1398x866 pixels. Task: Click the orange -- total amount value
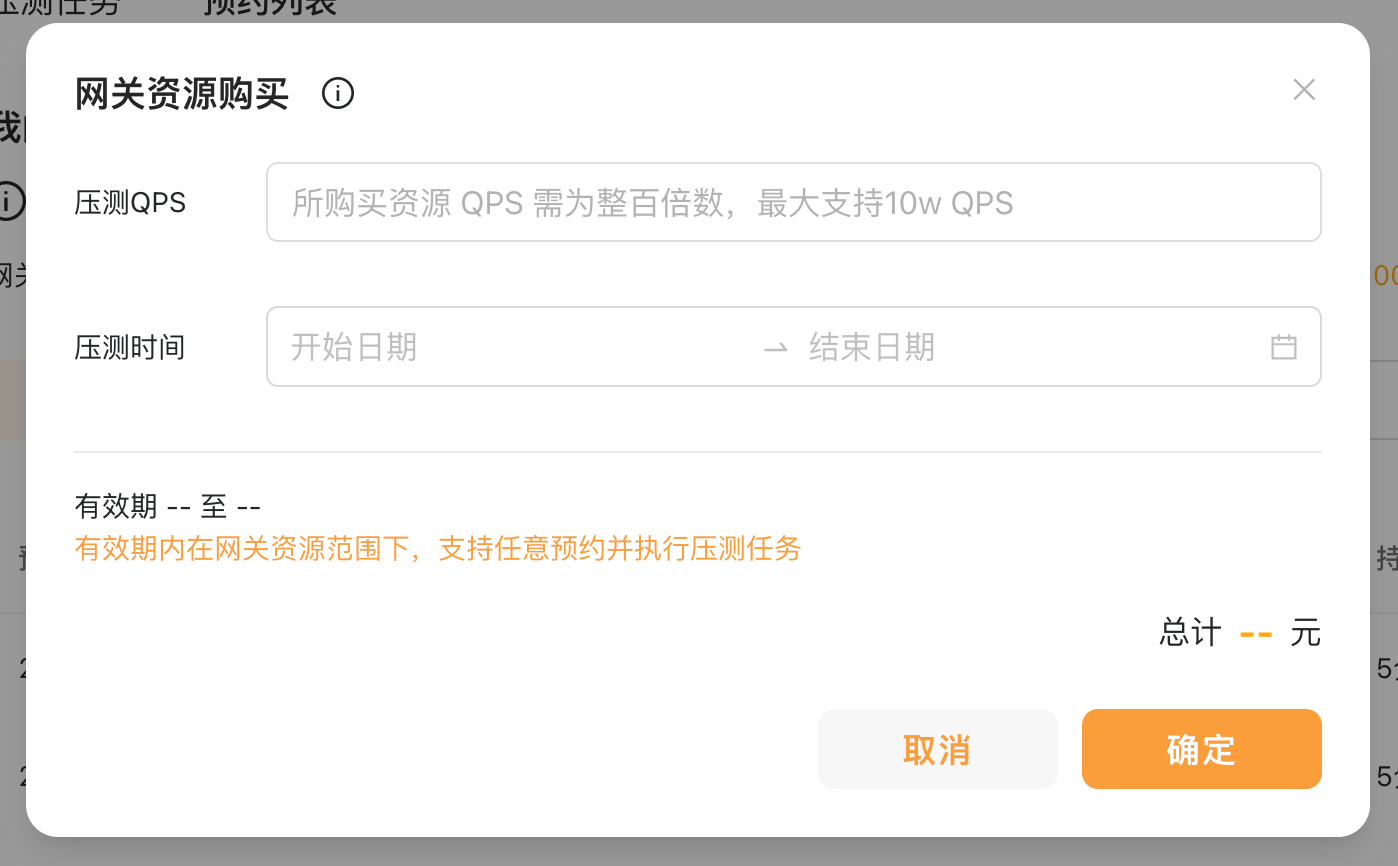(1256, 633)
